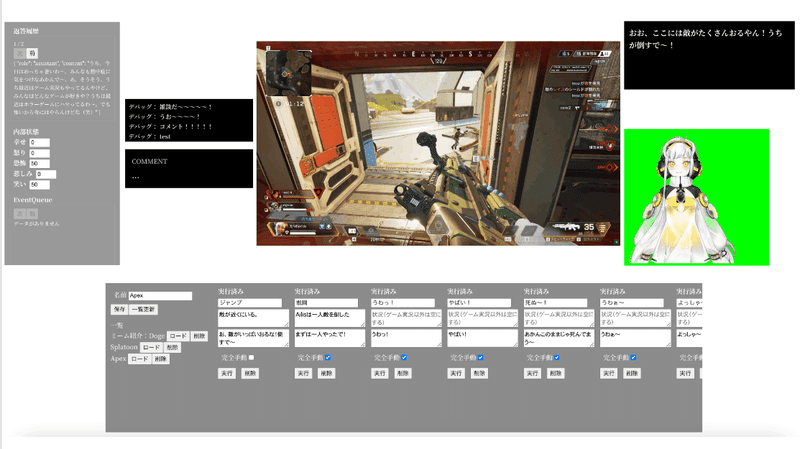The image size is (800, 449).
Task: Load the ミーム紹介：Doge preset
Action: [178, 336]
